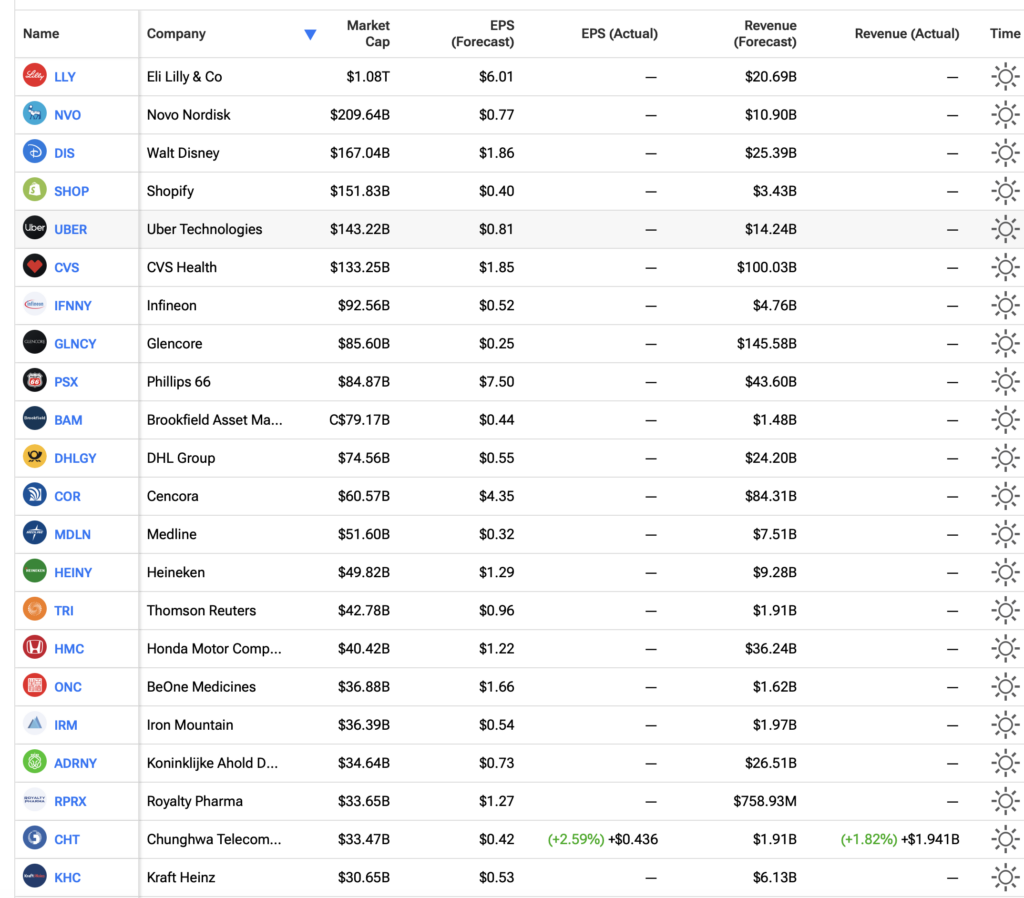The width and height of the screenshot is (1024, 898).
Task: Sort by Revenue (Actual) column header
Action: [906, 33]
